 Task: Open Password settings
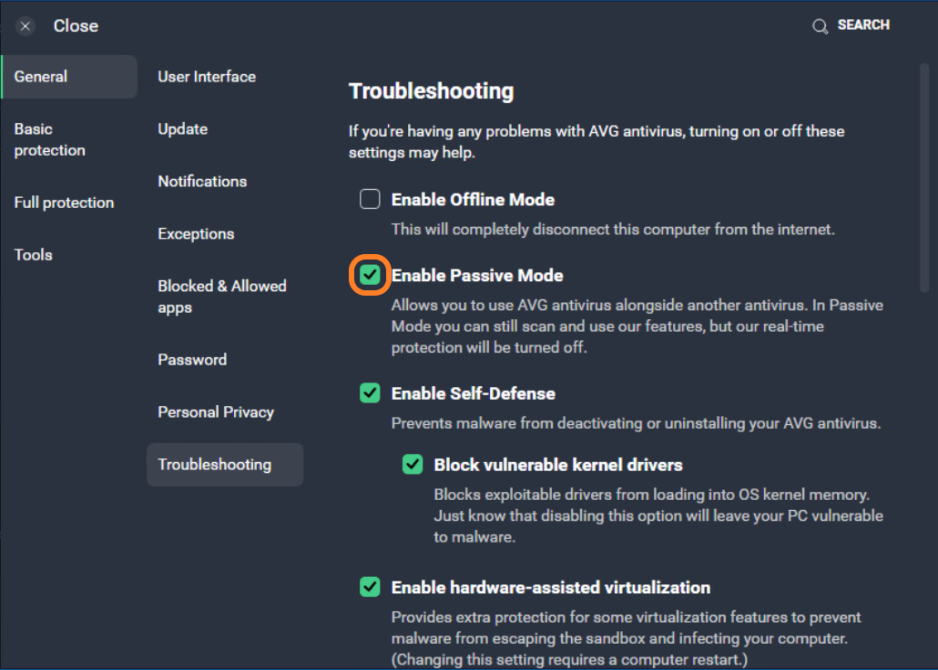192,359
